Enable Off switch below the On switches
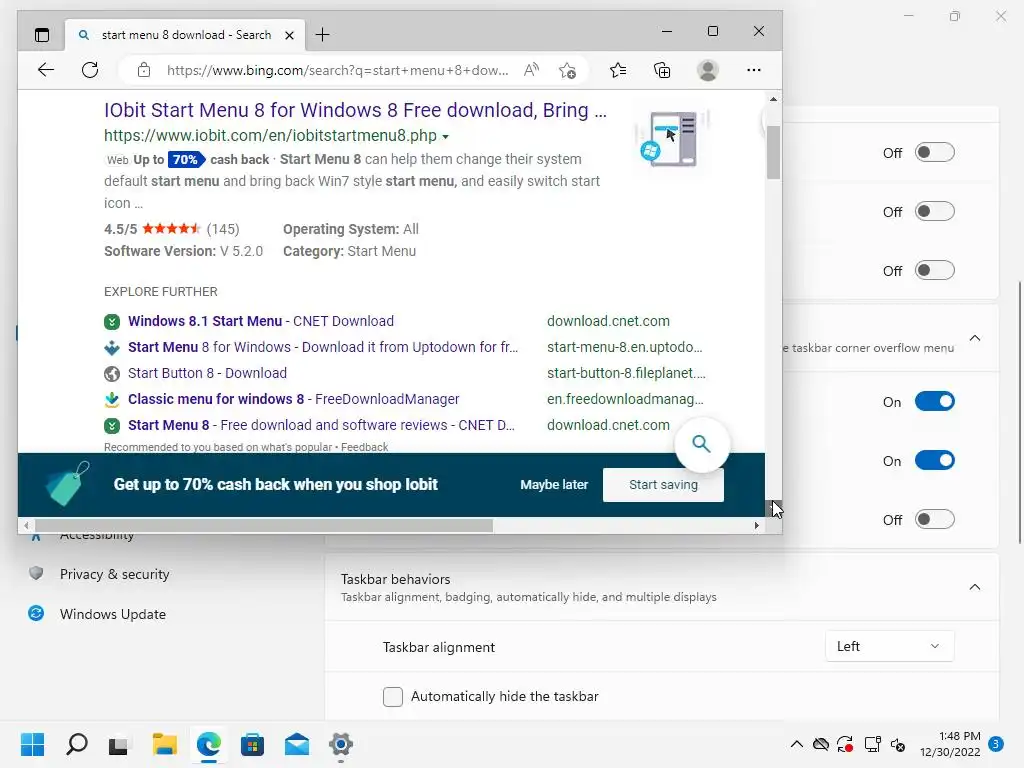 pos(935,520)
